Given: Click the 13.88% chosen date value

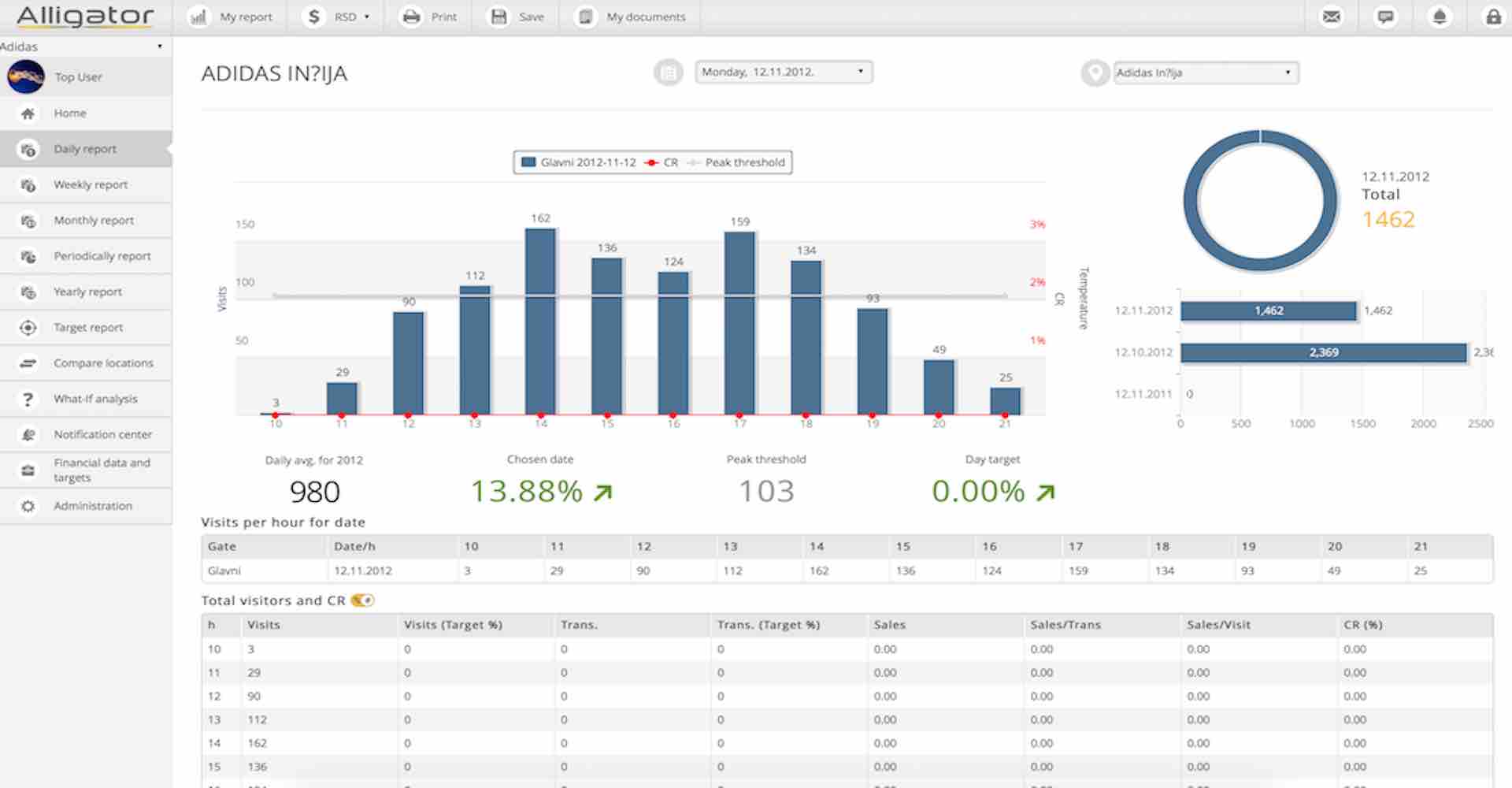Looking at the screenshot, I should (526, 492).
